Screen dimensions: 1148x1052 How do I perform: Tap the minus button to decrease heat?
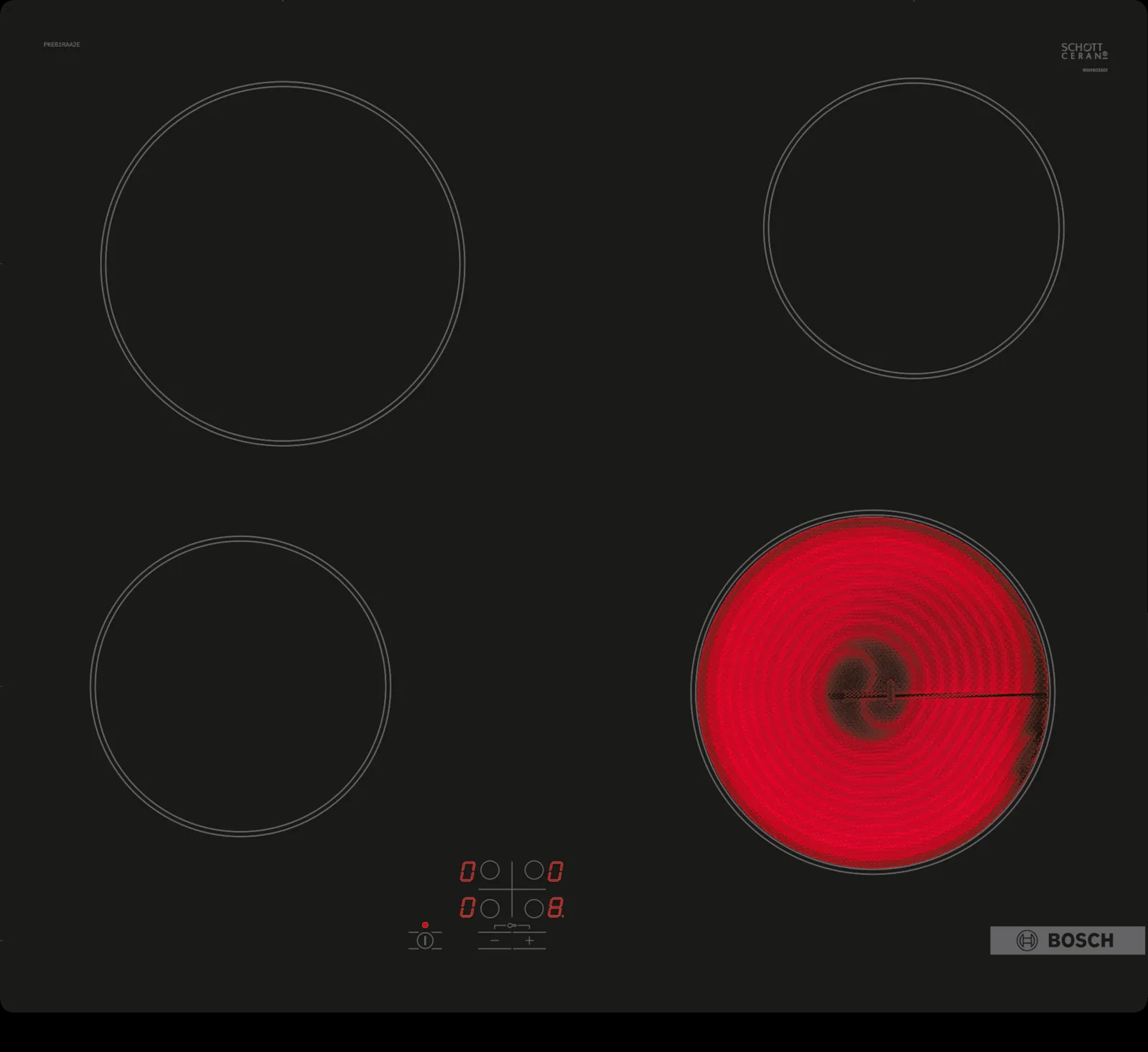pos(495,941)
